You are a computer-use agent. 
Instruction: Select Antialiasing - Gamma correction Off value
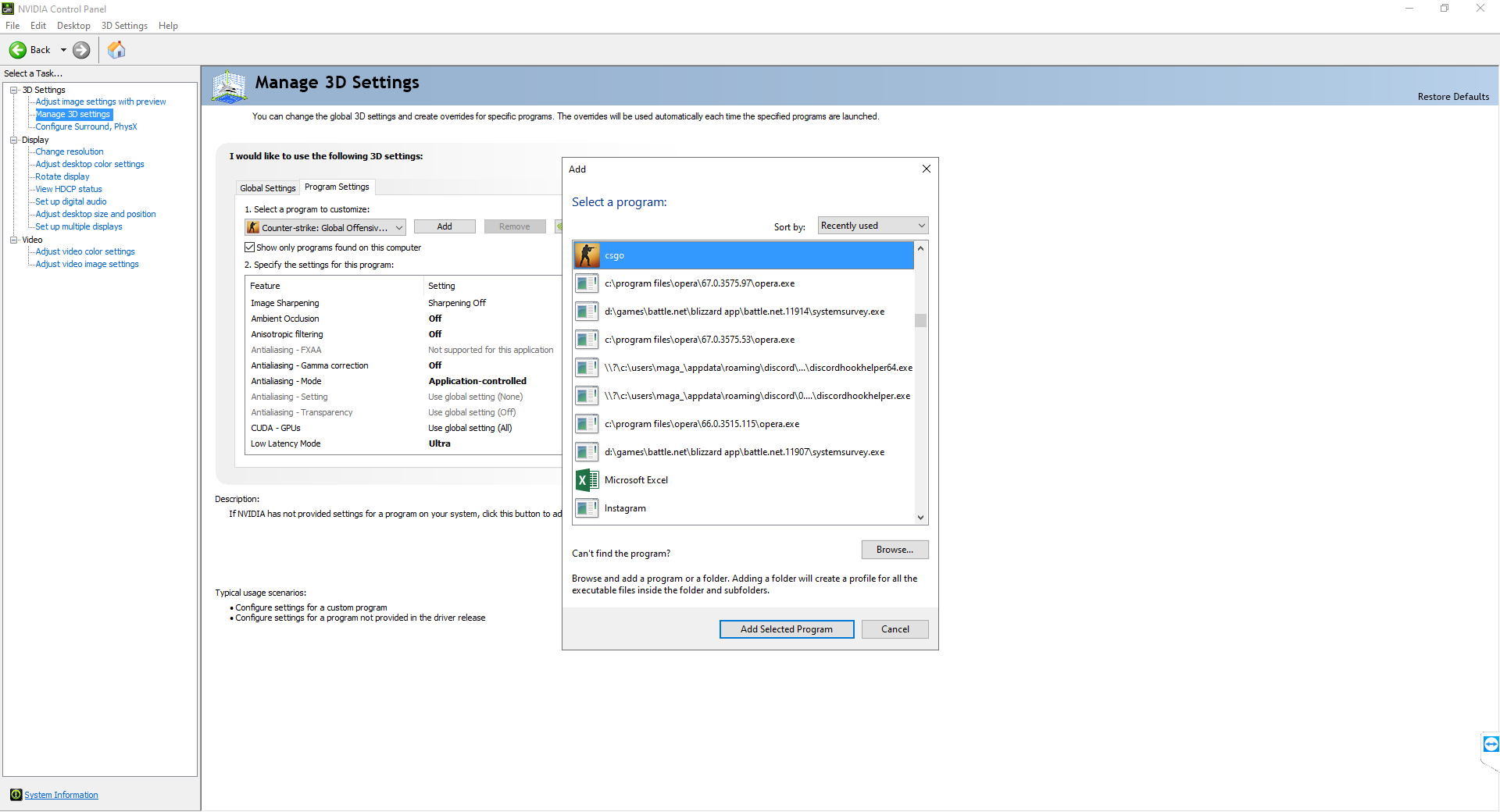click(x=435, y=365)
